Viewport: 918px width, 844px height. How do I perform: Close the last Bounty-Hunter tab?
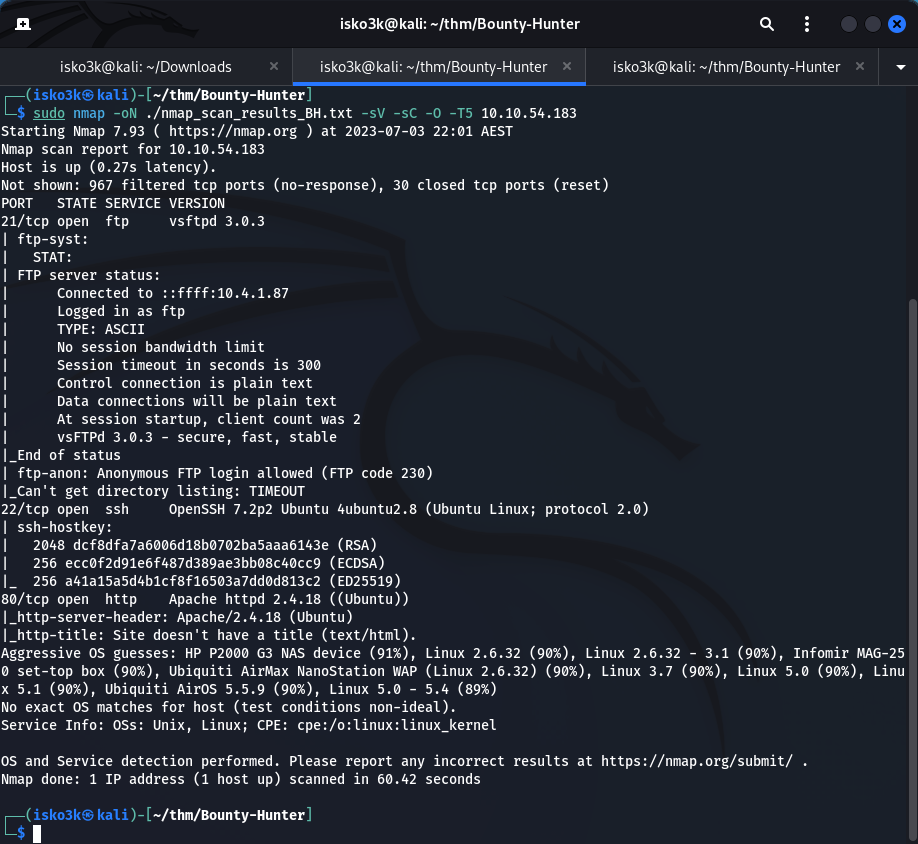[x=860, y=67]
